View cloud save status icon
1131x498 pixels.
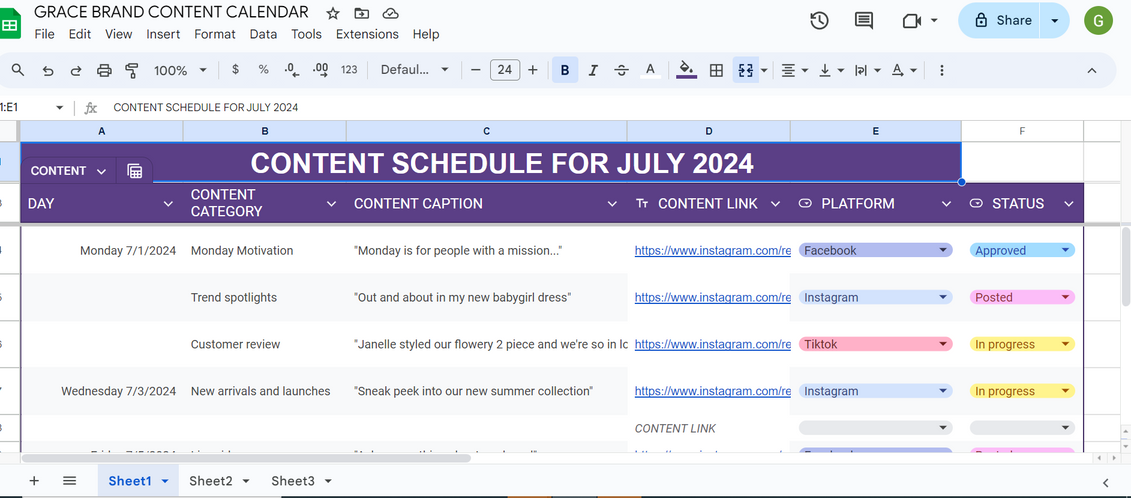point(390,13)
